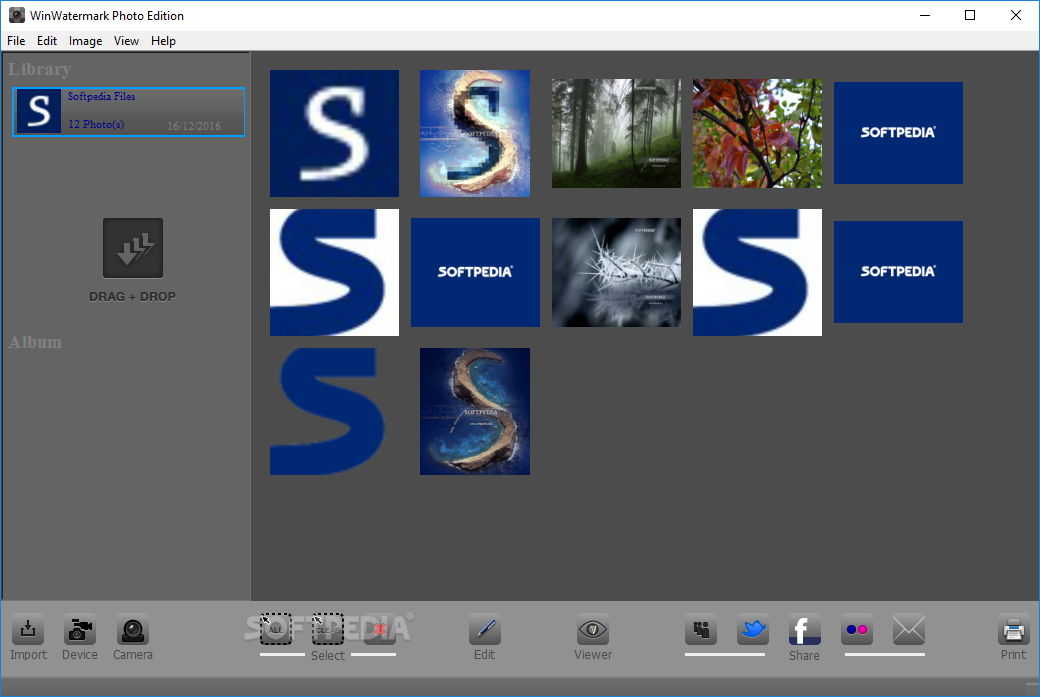Select the pixelated white S thumbnail
Image resolution: width=1040 pixels, height=697 pixels.
pyautogui.click(x=334, y=133)
